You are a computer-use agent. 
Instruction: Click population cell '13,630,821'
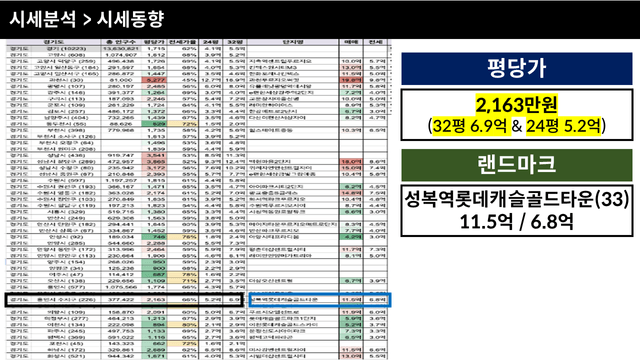click(120, 49)
